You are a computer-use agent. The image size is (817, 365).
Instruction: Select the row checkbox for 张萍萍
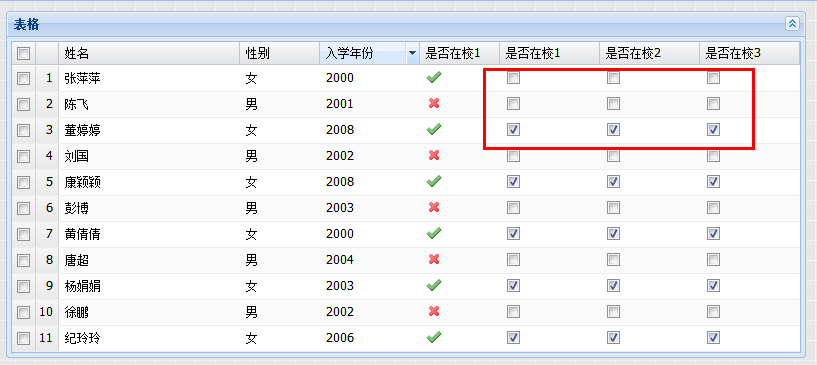click(23, 78)
